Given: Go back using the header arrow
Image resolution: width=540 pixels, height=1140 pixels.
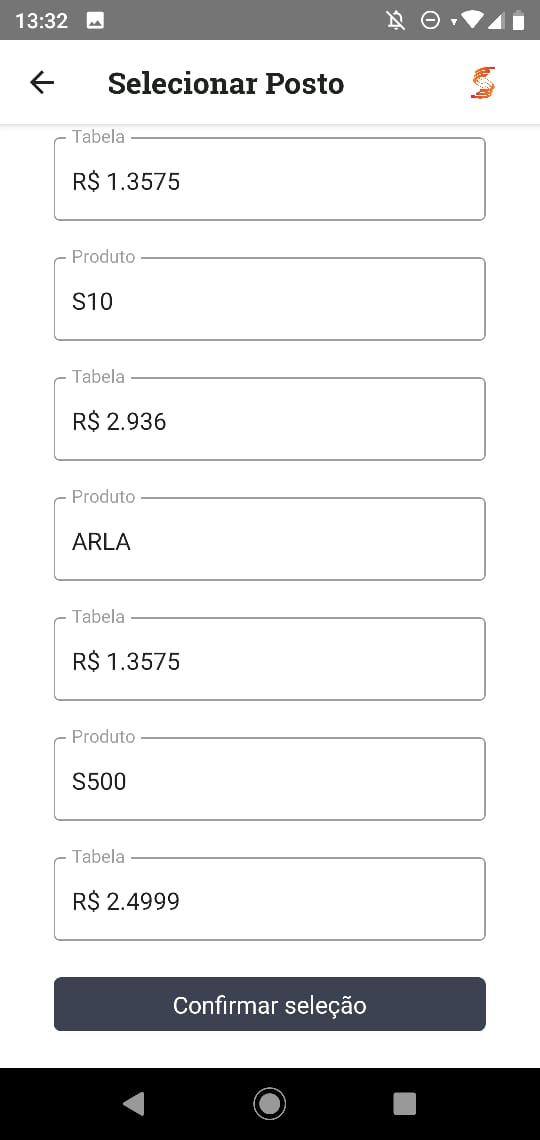Looking at the screenshot, I should click(x=42, y=83).
